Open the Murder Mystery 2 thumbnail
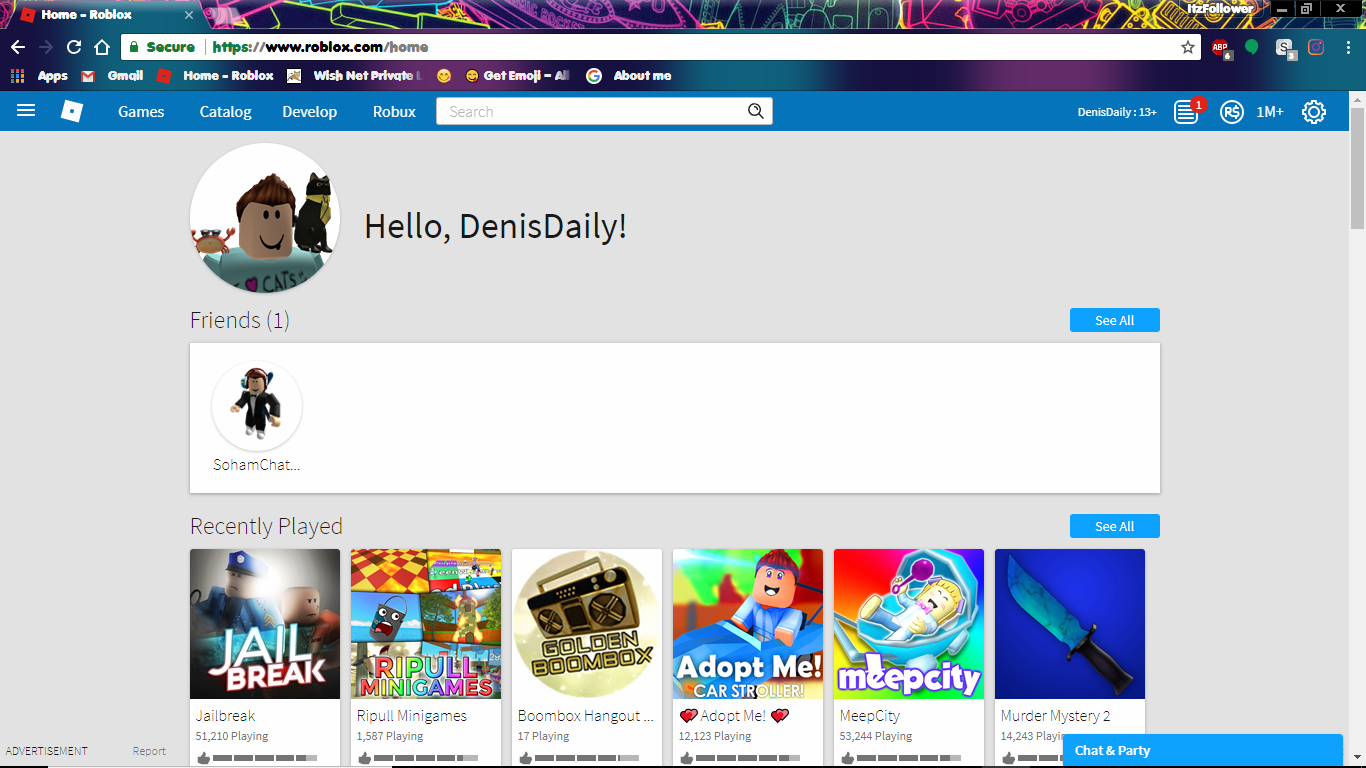1366x768 pixels. [x=1070, y=624]
